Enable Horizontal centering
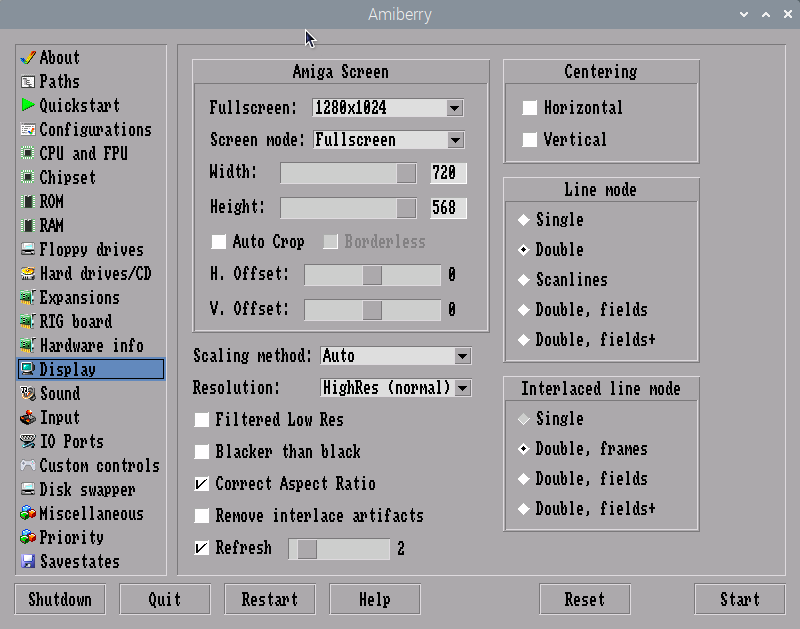The height and width of the screenshot is (629, 800). (530, 108)
